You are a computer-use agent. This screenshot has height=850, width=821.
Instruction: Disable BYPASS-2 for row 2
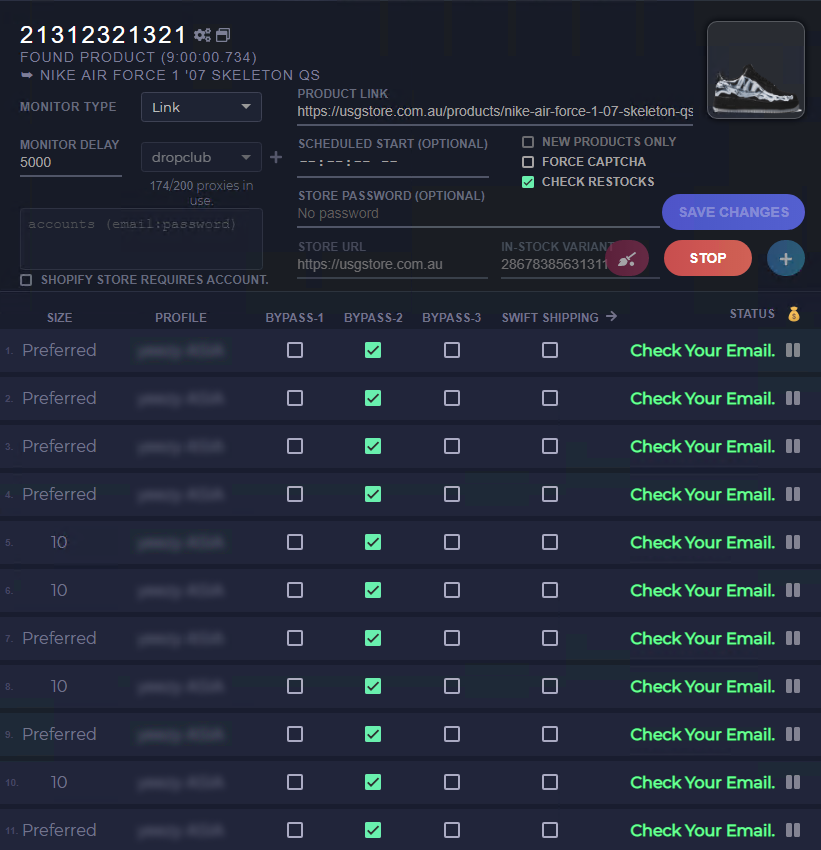pos(373,398)
